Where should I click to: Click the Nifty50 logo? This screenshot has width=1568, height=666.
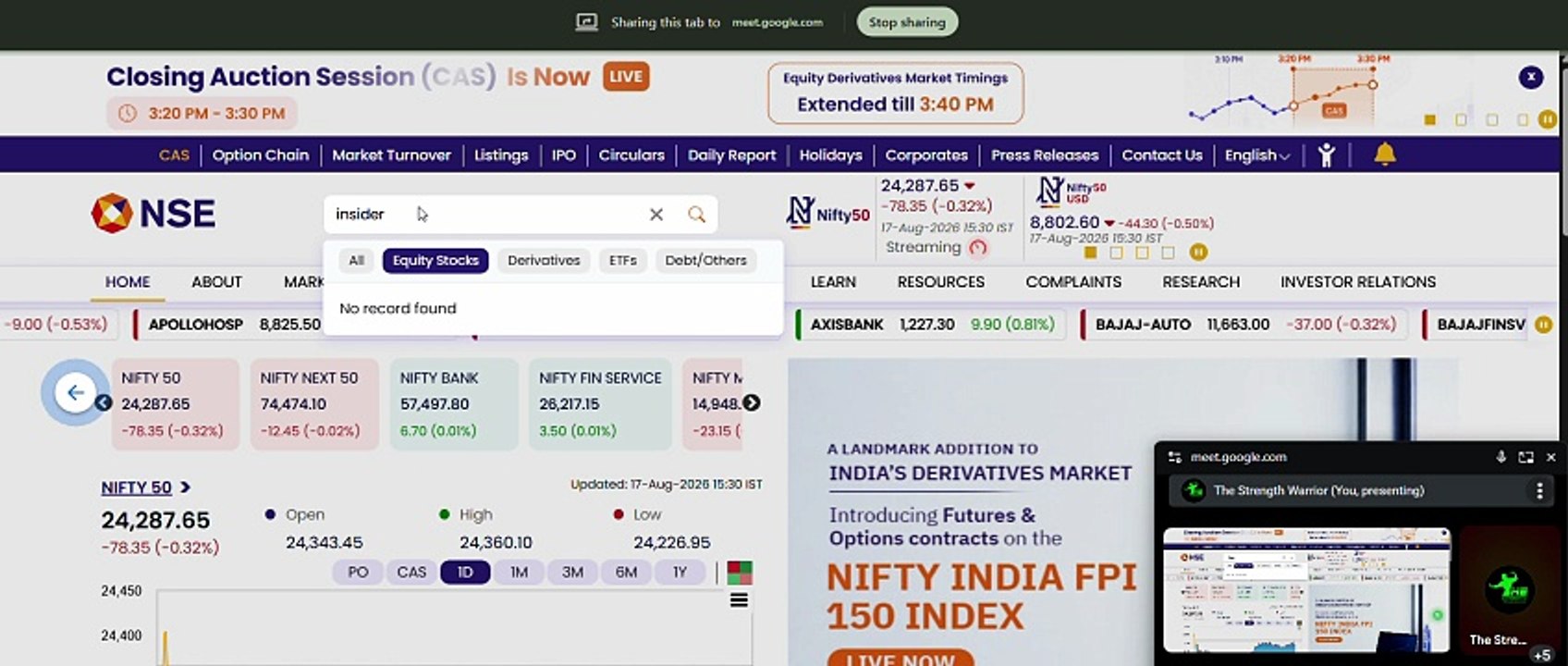point(827,213)
